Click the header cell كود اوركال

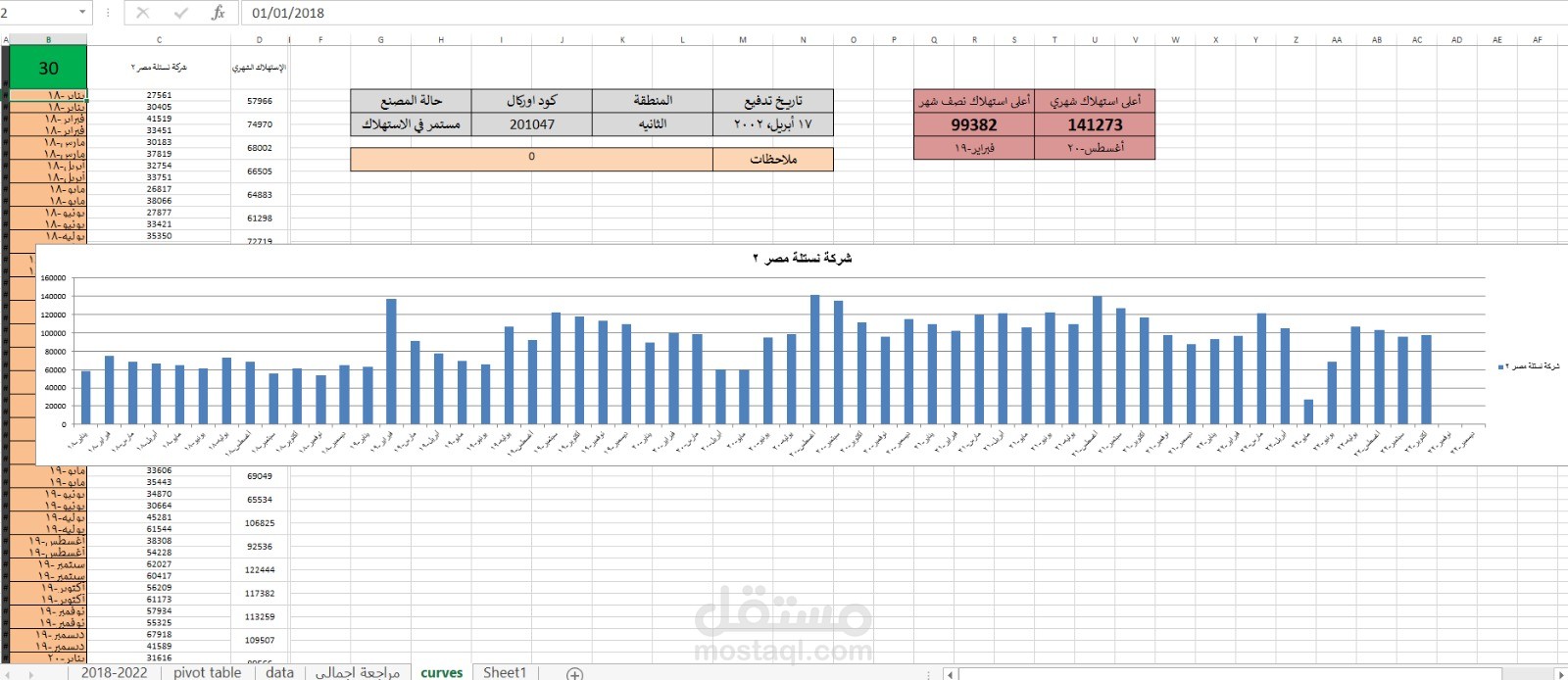[x=532, y=101]
